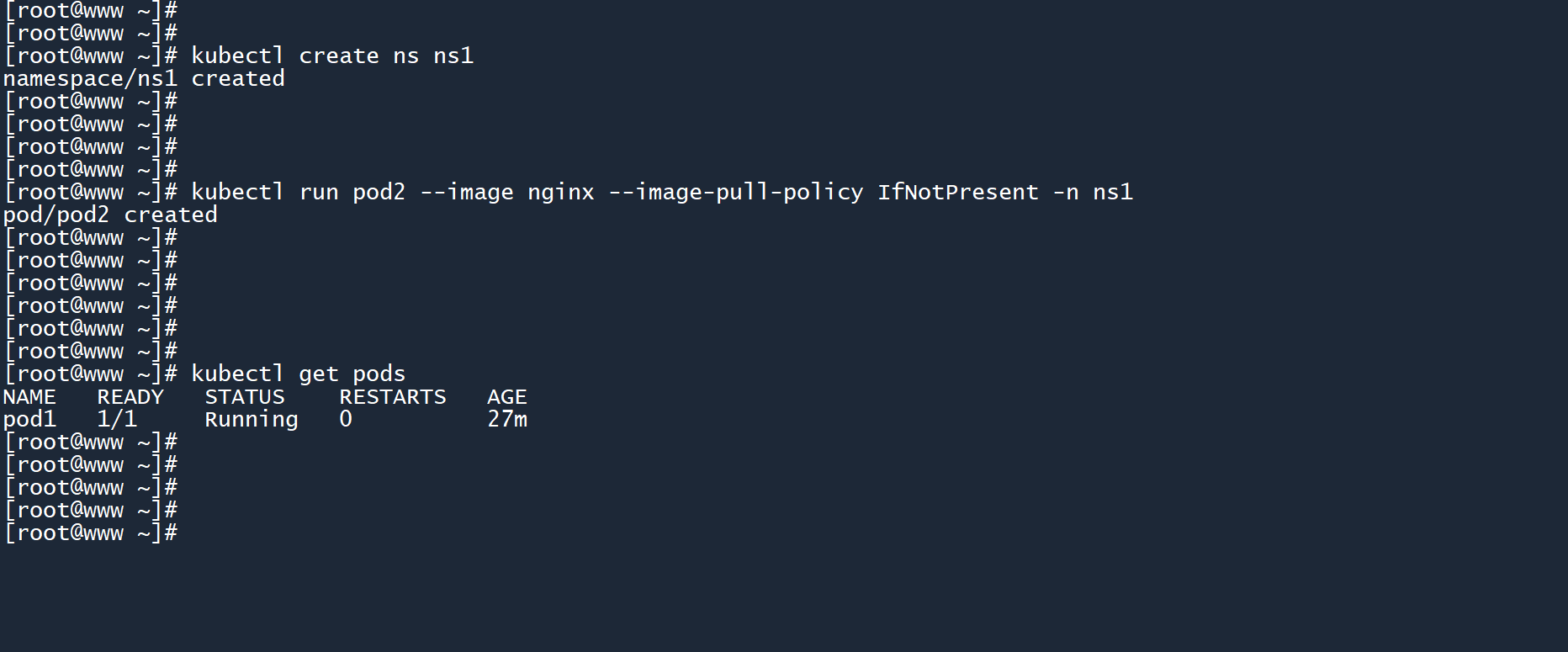Click the '27m' age value

point(507,420)
